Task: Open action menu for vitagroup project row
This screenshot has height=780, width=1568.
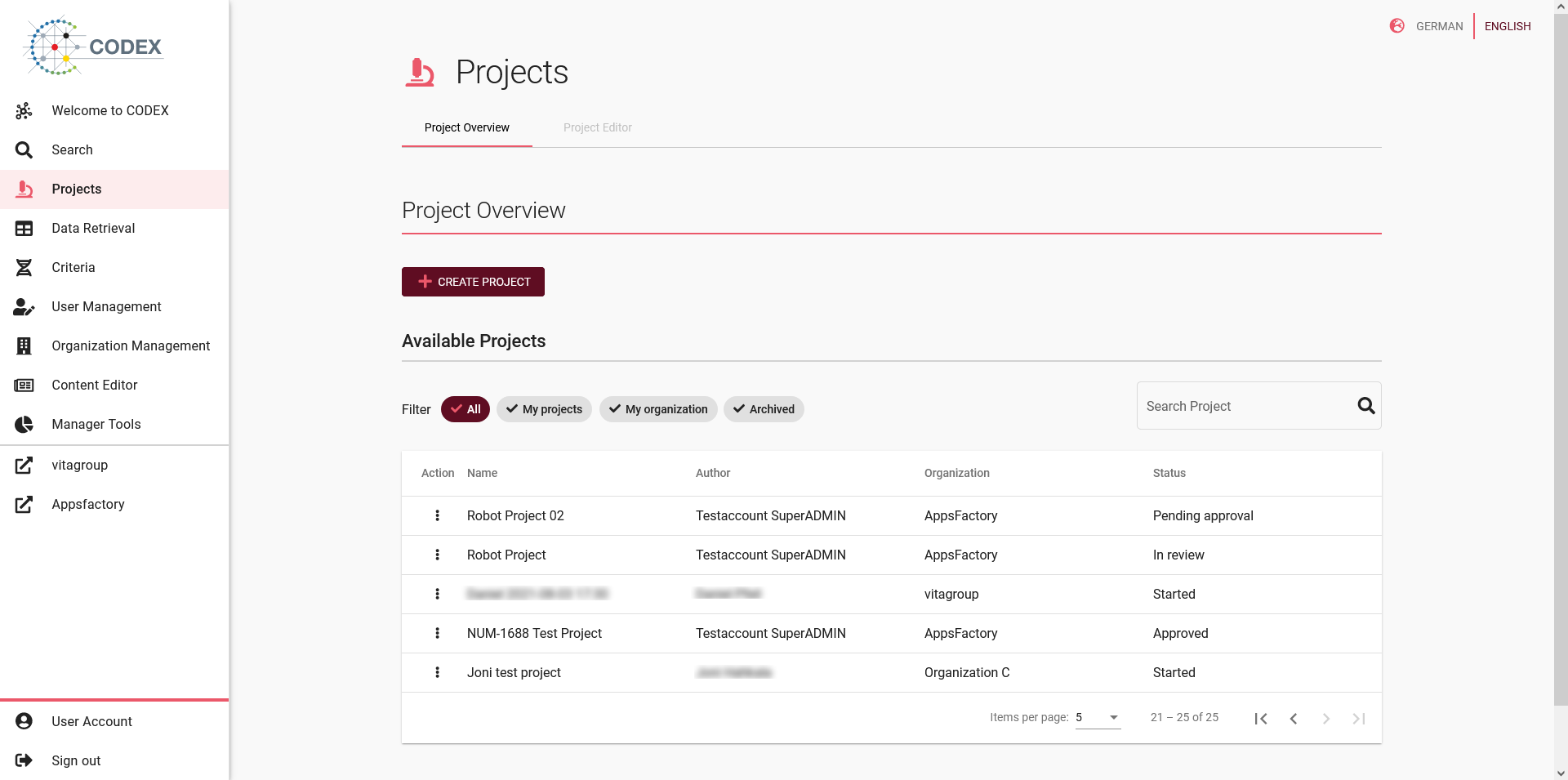Action: click(x=437, y=594)
